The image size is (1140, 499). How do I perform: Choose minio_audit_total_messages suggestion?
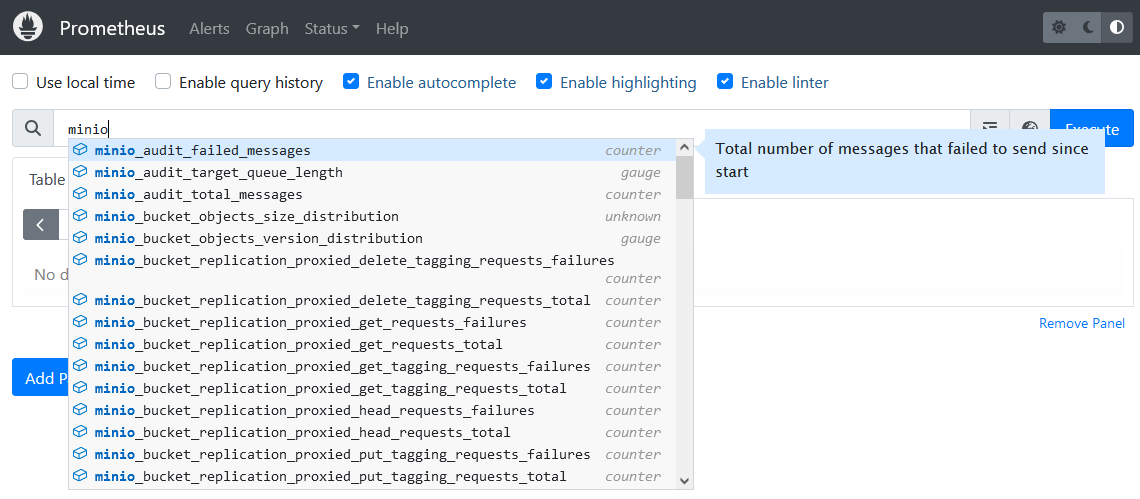pyautogui.click(x=372, y=194)
